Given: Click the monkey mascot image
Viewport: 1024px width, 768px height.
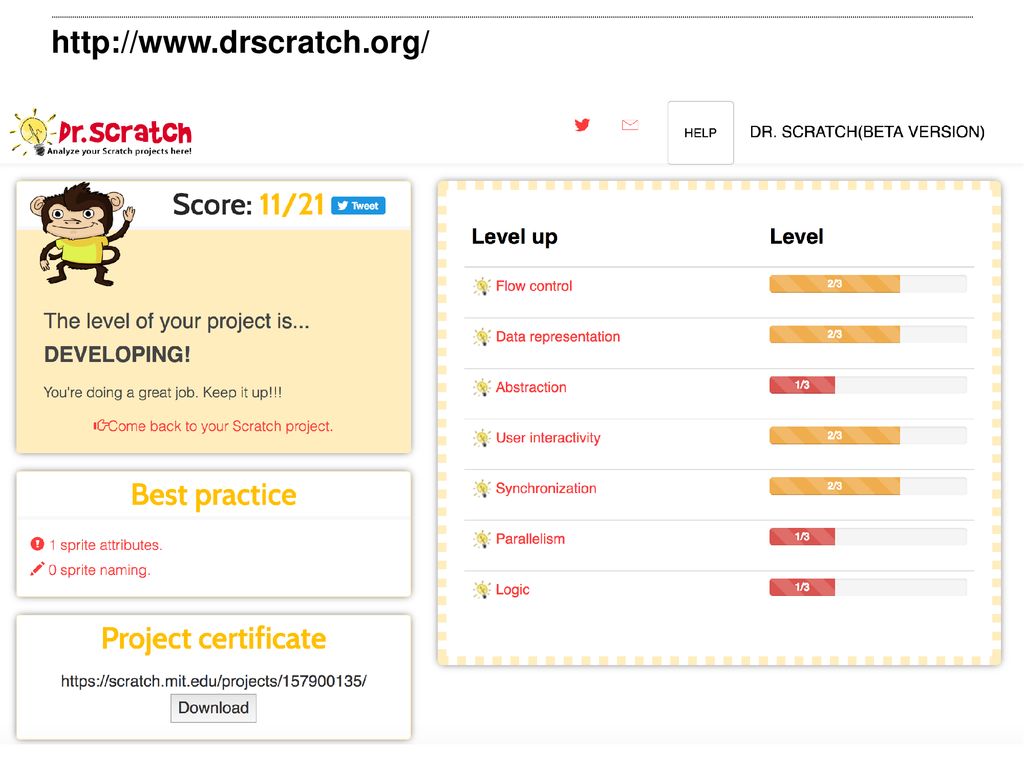Looking at the screenshot, I should 82,235.
